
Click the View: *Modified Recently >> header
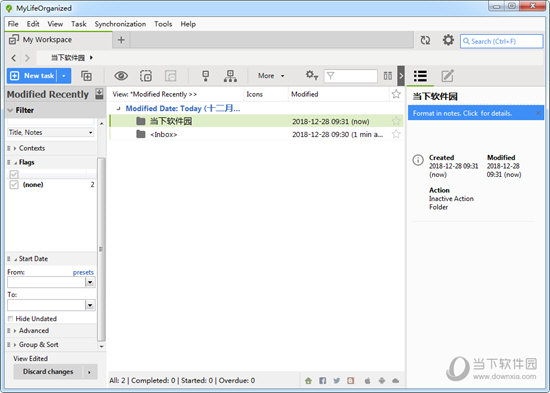click(x=155, y=94)
